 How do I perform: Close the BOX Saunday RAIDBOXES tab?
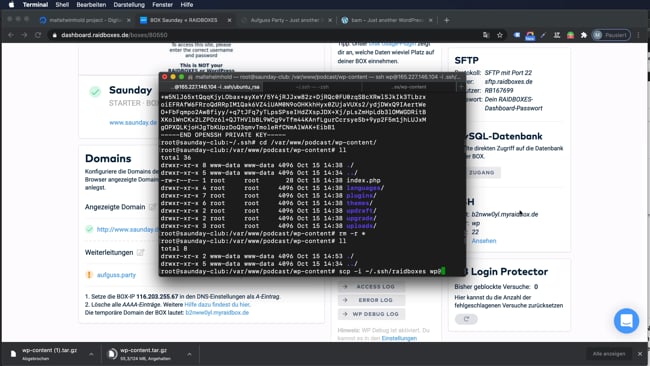click(229, 20)
